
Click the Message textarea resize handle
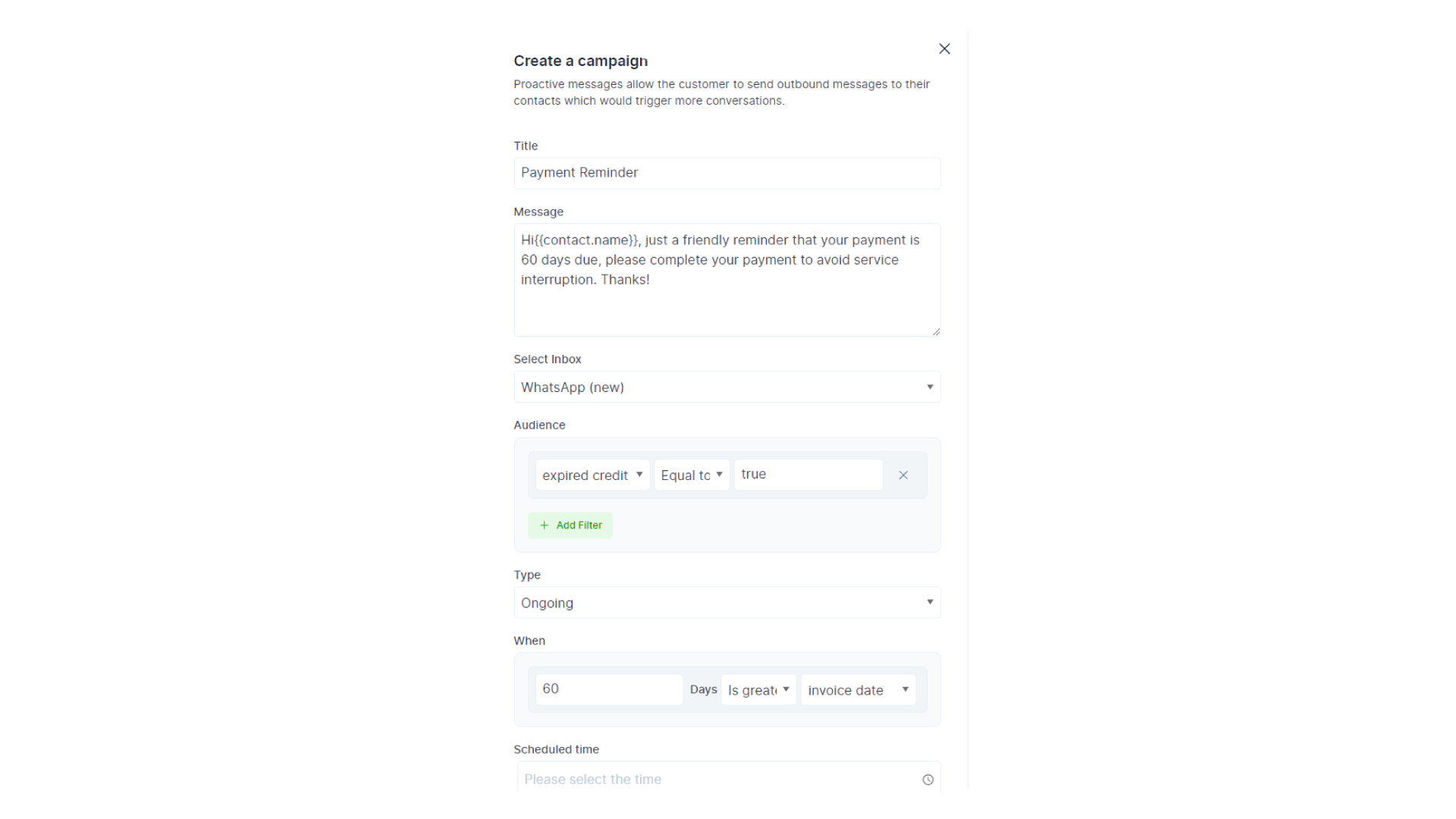tap(937, 331)
